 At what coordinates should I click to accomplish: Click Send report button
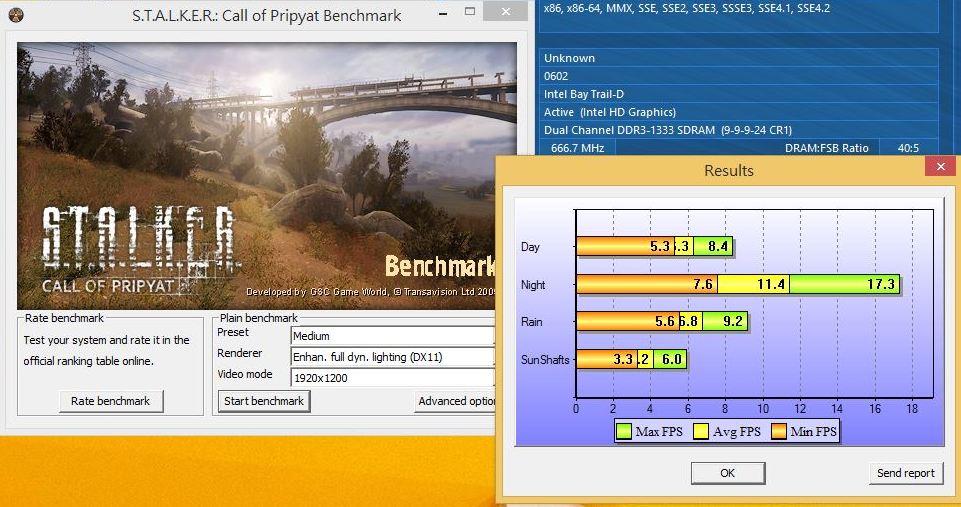click(x=905, y=473)
